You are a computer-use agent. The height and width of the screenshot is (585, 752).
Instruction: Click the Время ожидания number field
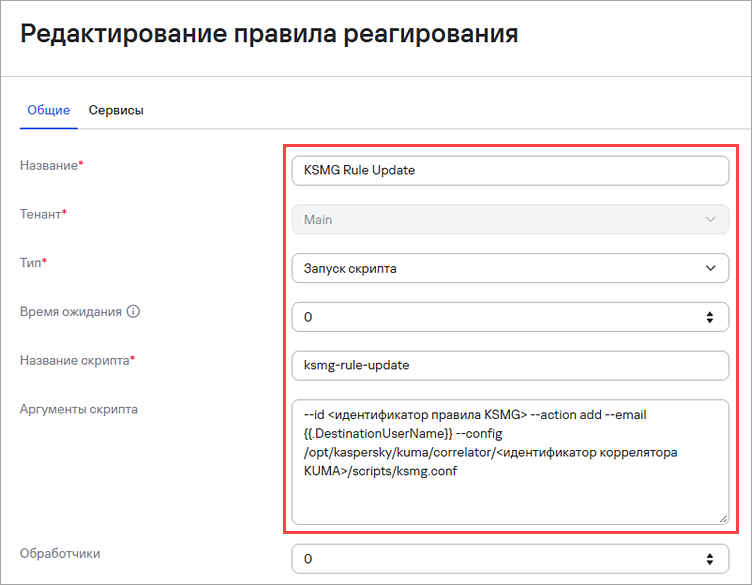(510, 317)
